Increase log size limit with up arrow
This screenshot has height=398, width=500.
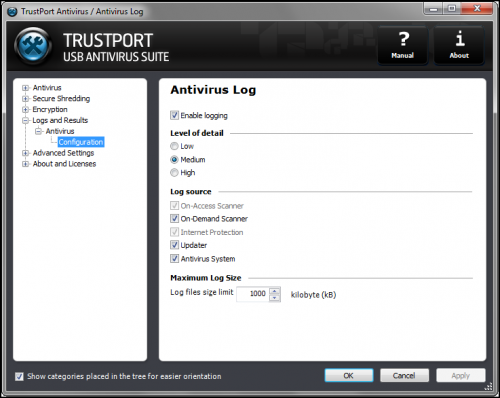(x=275, y=291)
